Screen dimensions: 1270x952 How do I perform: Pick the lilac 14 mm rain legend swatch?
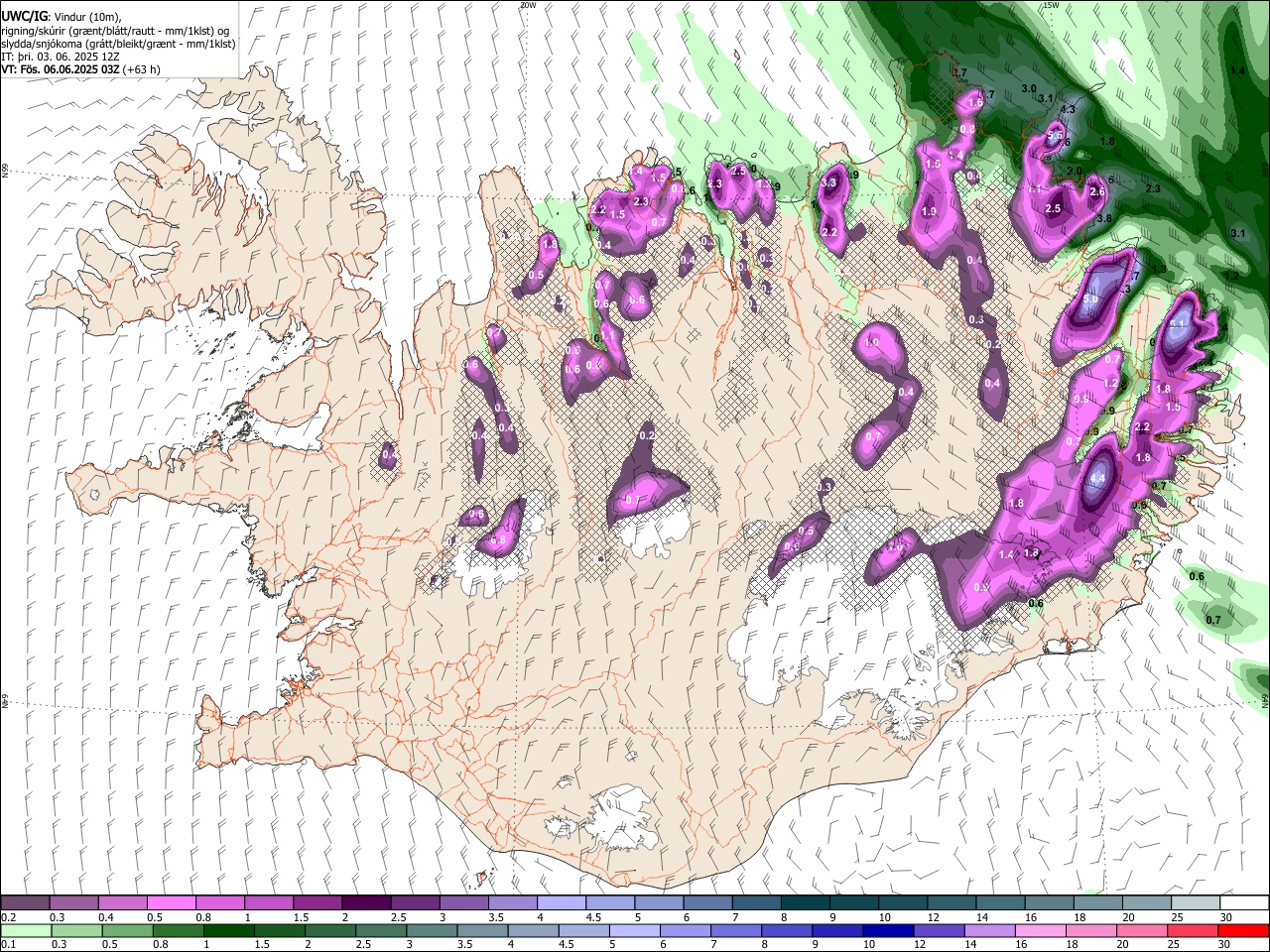click(x=988, y=931)
